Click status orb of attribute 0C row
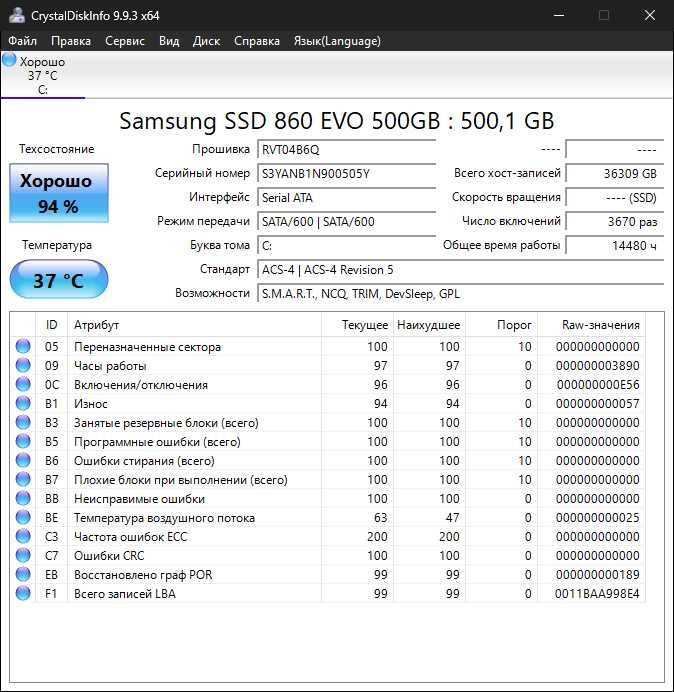 [x=23, y=384]
